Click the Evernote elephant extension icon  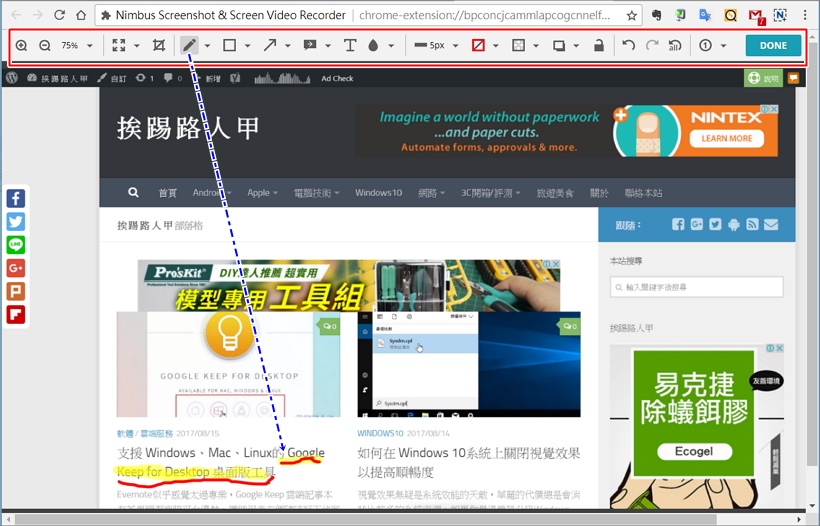click(656, 16)
